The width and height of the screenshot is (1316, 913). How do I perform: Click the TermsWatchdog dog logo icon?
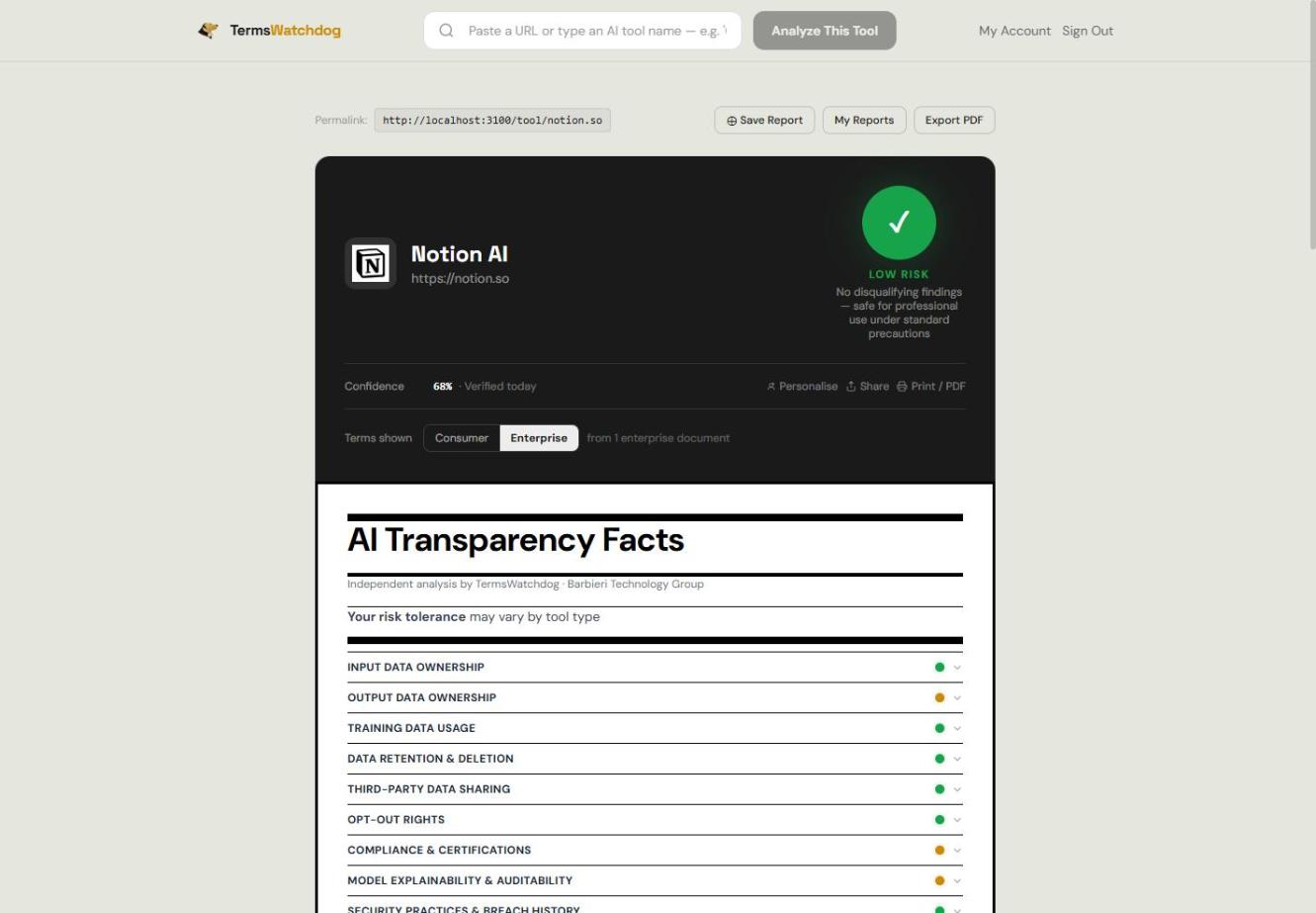208,31
